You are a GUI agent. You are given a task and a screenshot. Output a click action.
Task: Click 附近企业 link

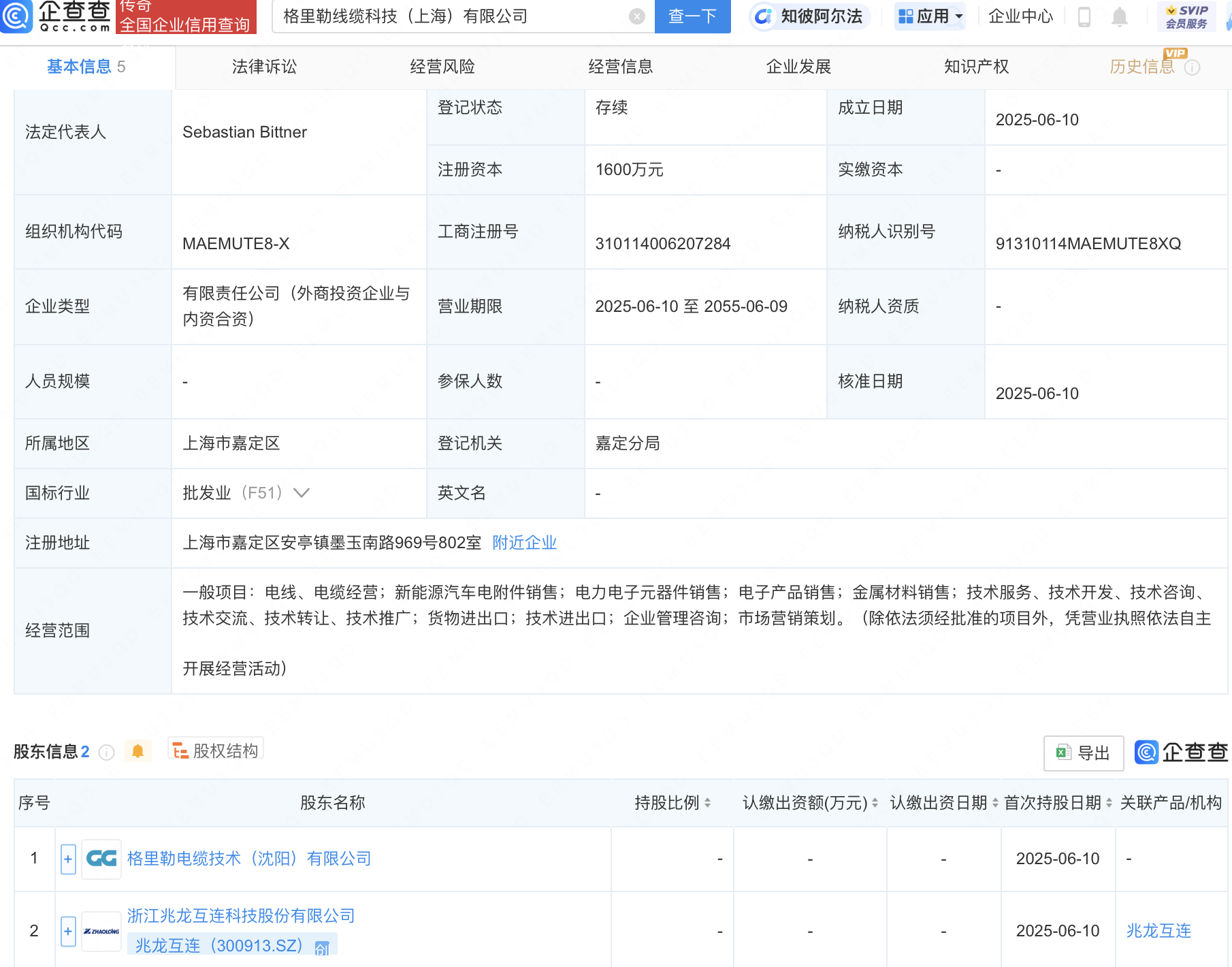pyautogui.click(x=524, y=543)
